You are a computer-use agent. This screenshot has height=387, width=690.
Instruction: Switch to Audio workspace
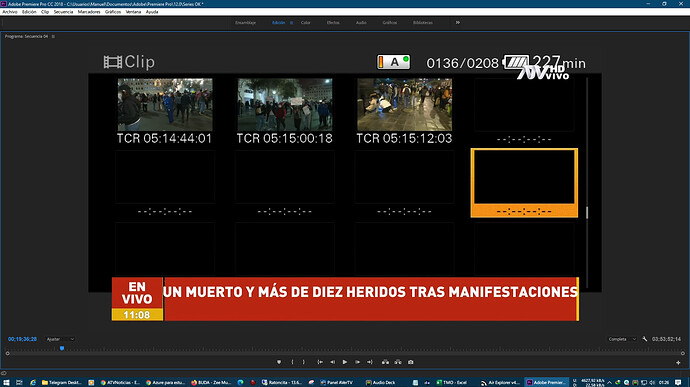point(361,22)
